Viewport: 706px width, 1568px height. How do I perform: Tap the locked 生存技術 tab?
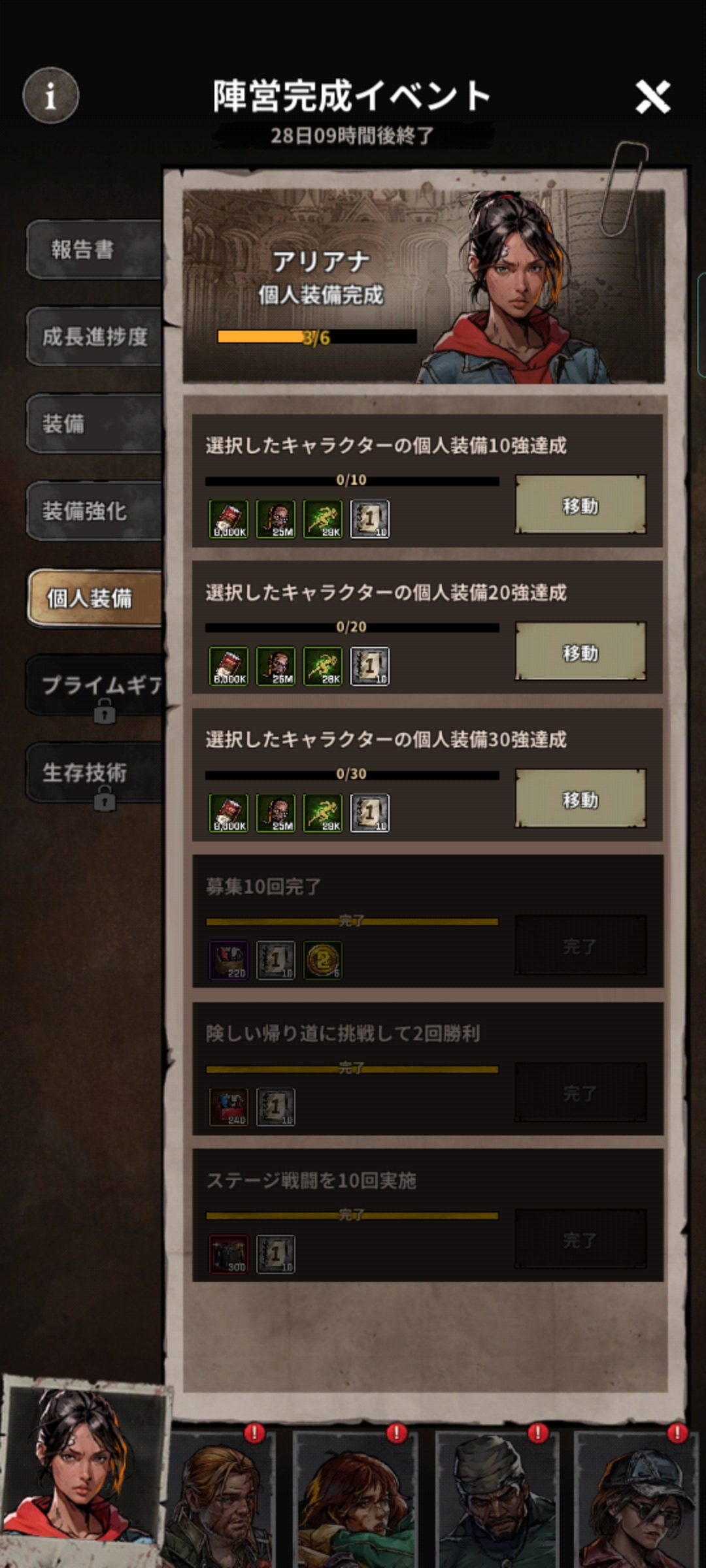coord(94,773)
